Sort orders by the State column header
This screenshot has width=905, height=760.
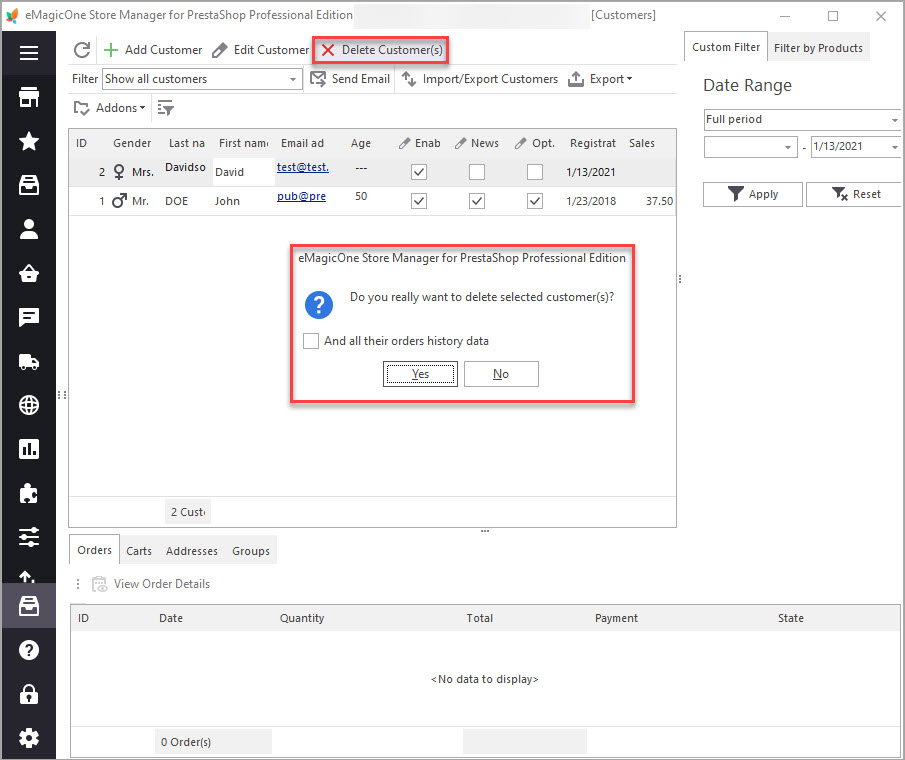pyautogui.click(x=791, y=618)
